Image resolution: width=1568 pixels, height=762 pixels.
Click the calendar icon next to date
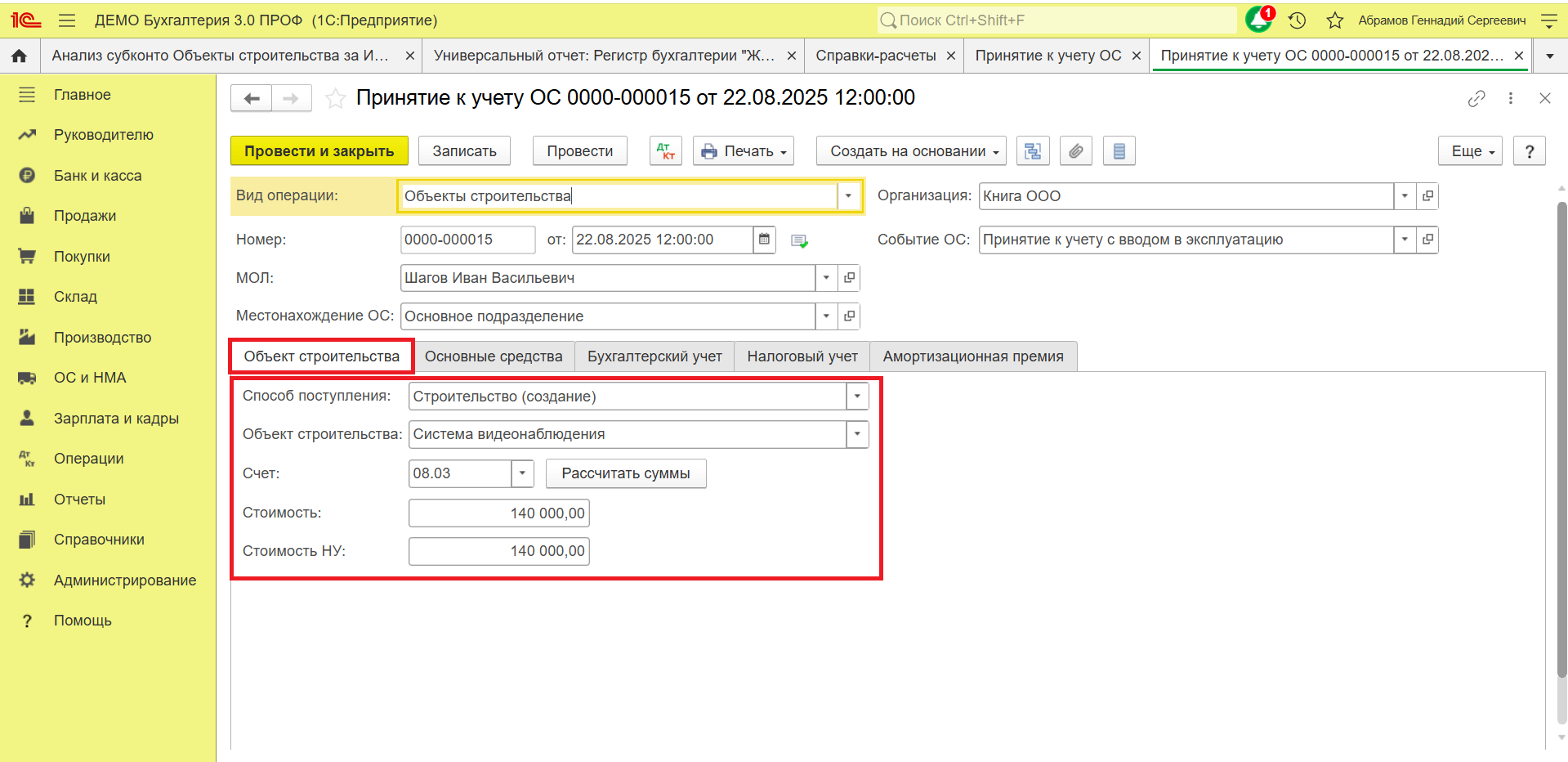(764, 240)
